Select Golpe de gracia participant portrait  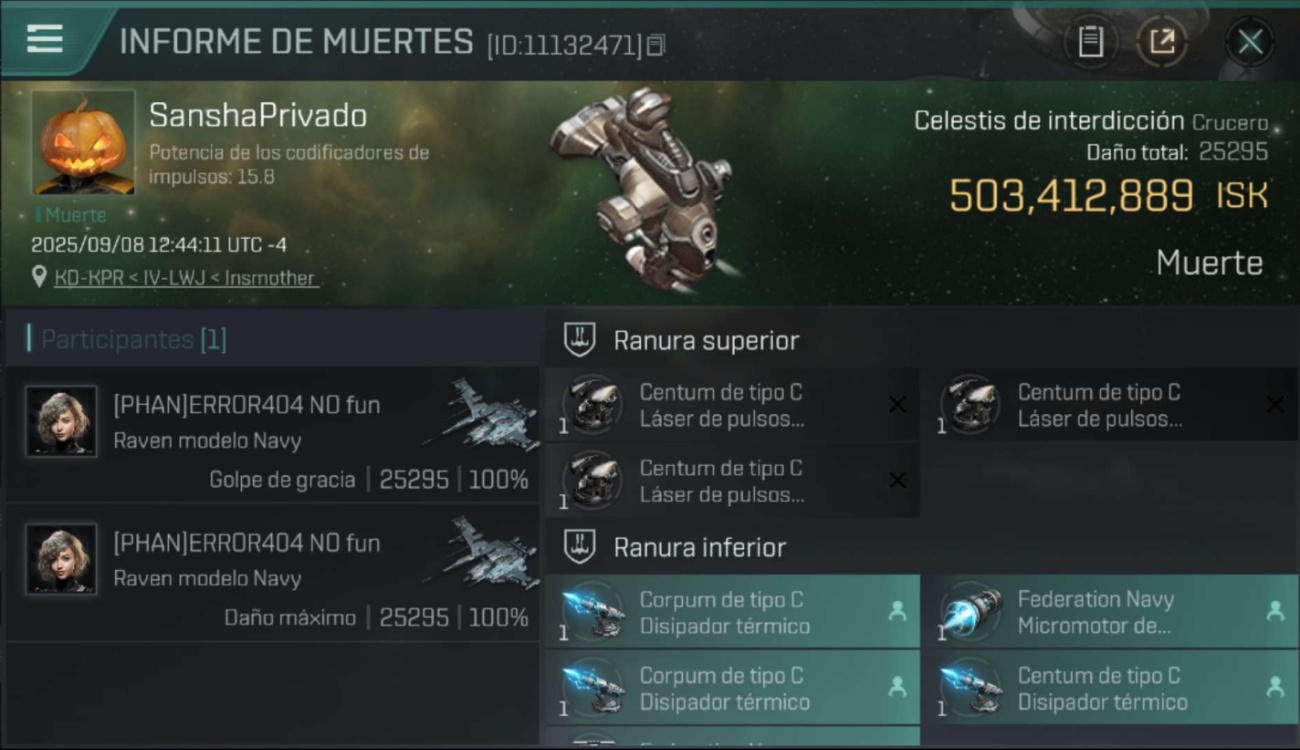coord(62,421)
